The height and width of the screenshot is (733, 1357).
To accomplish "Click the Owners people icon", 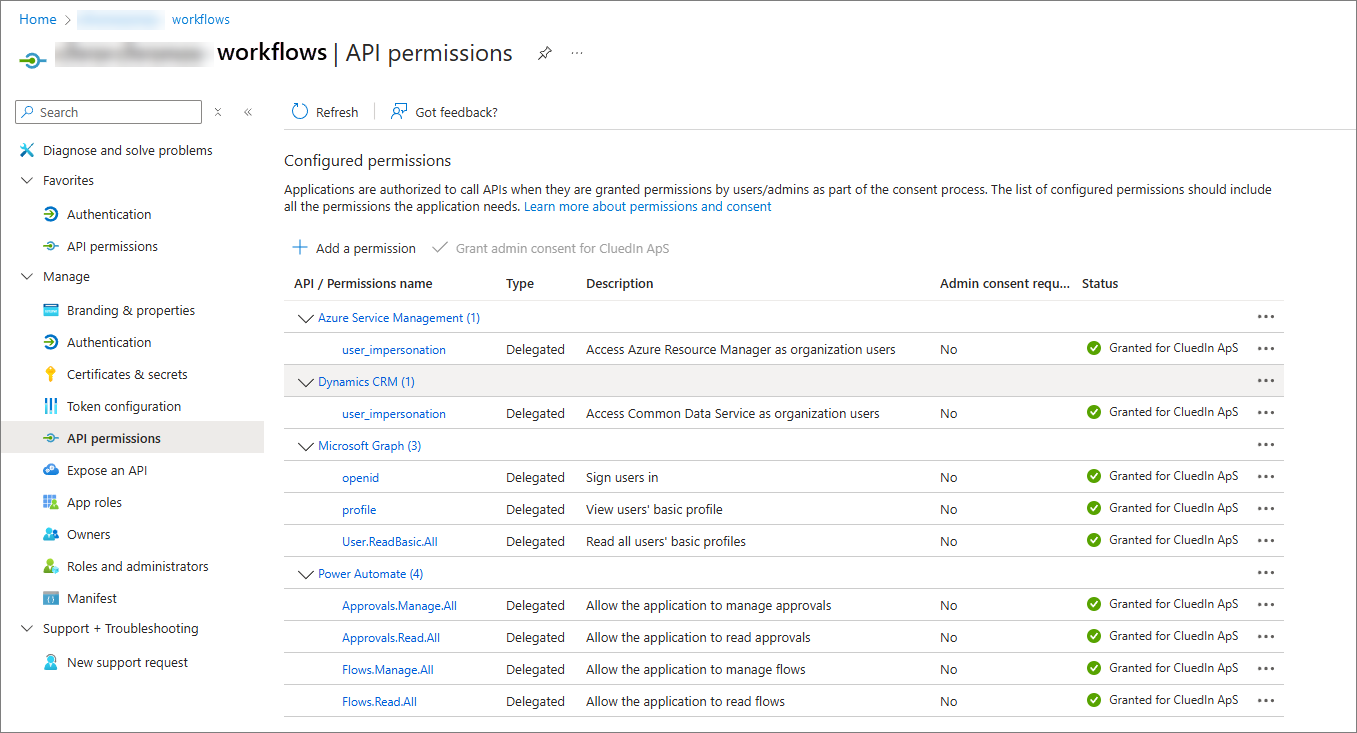I will pyautogui.click(x=51, y=534).
